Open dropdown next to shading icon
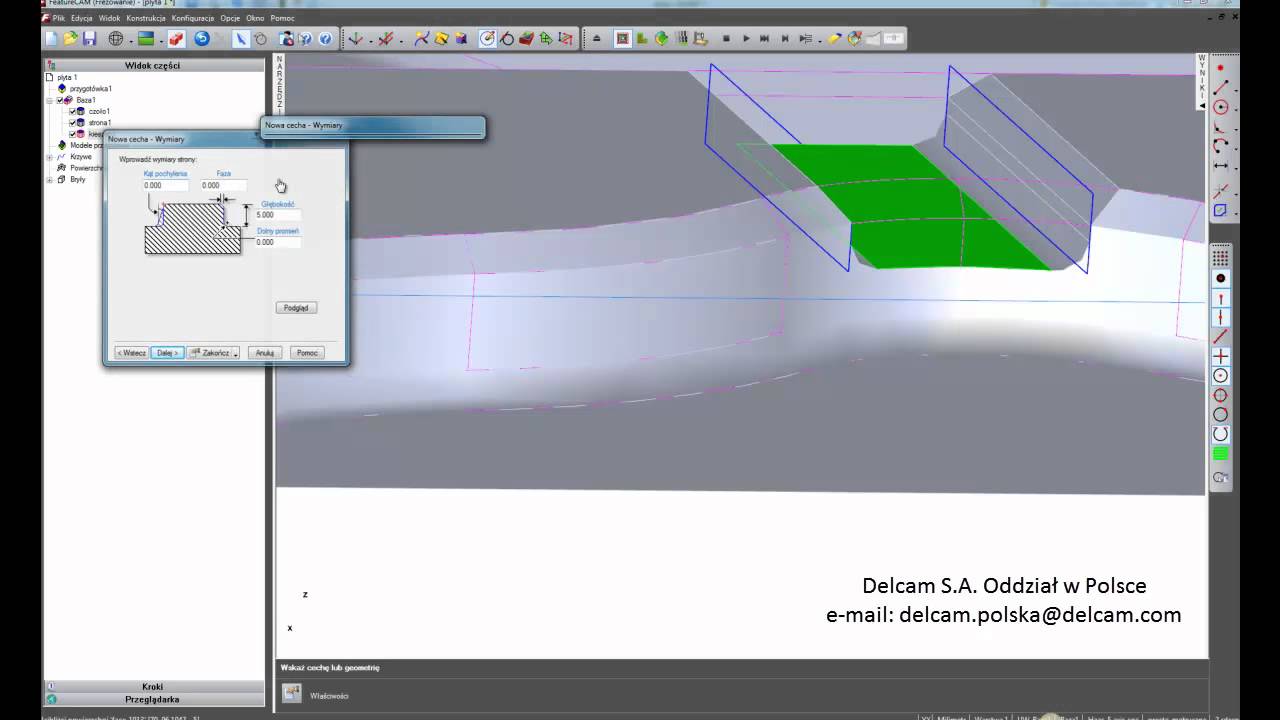 coord(161,40)
